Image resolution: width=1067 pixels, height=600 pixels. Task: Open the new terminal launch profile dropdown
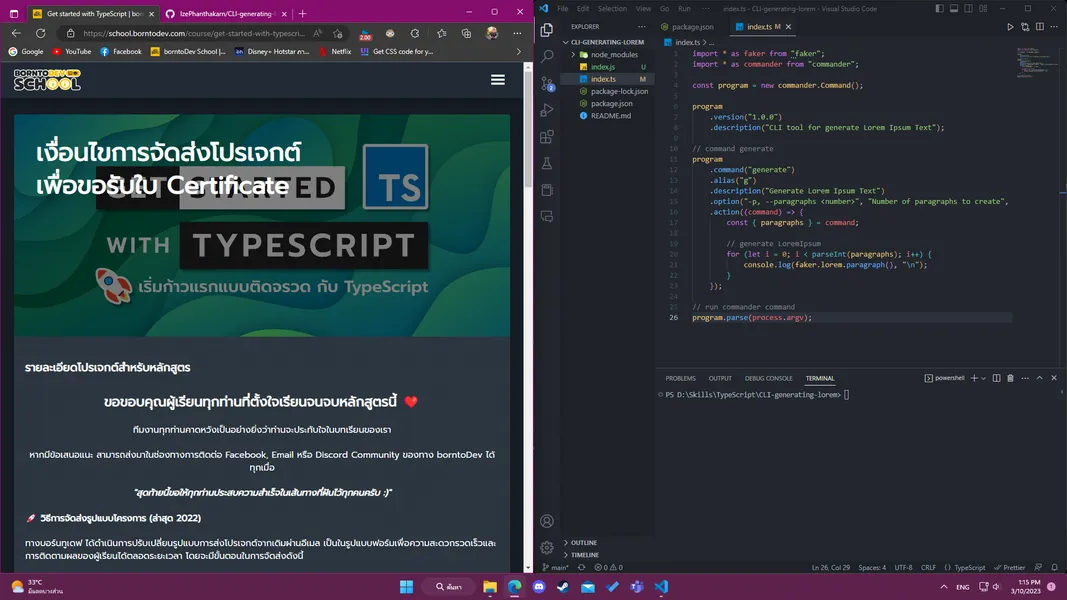click(984, 378)
